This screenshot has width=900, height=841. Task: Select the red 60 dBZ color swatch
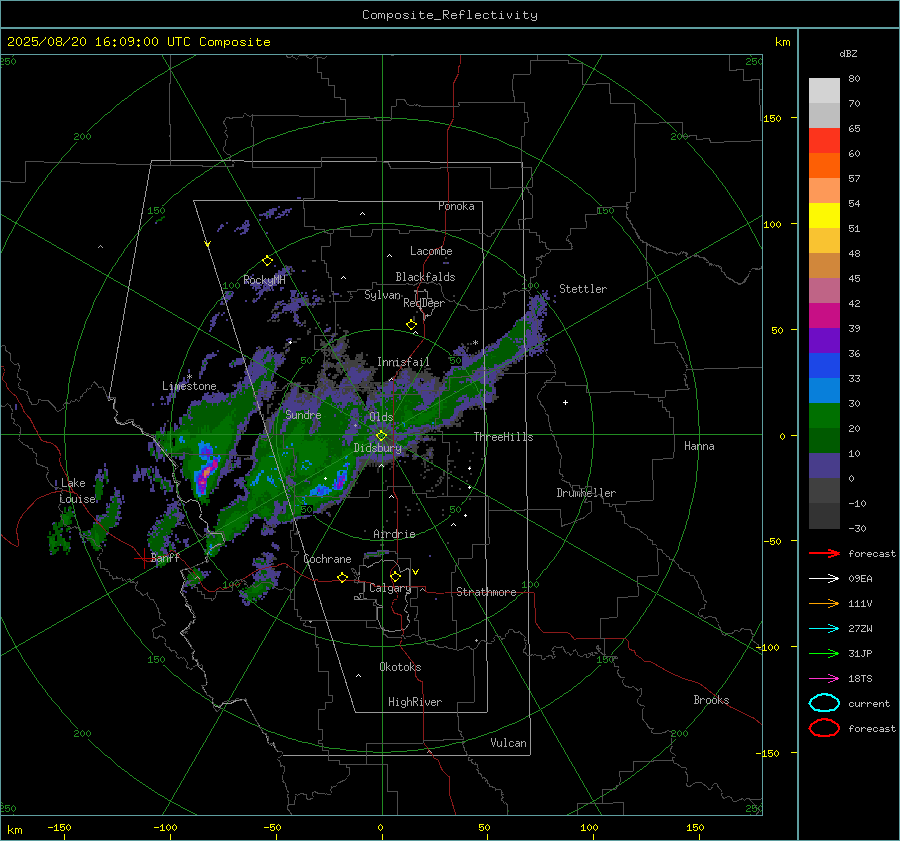[824, 141]
